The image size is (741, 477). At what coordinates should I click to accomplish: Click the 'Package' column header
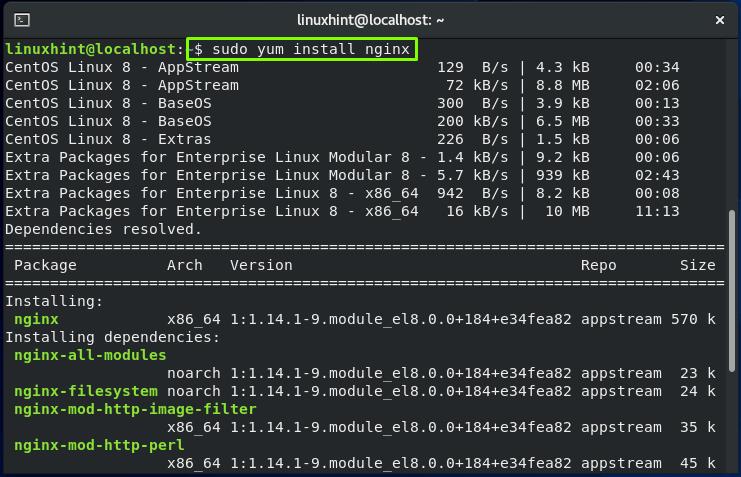pyautogui.click(x=45, y=265)
